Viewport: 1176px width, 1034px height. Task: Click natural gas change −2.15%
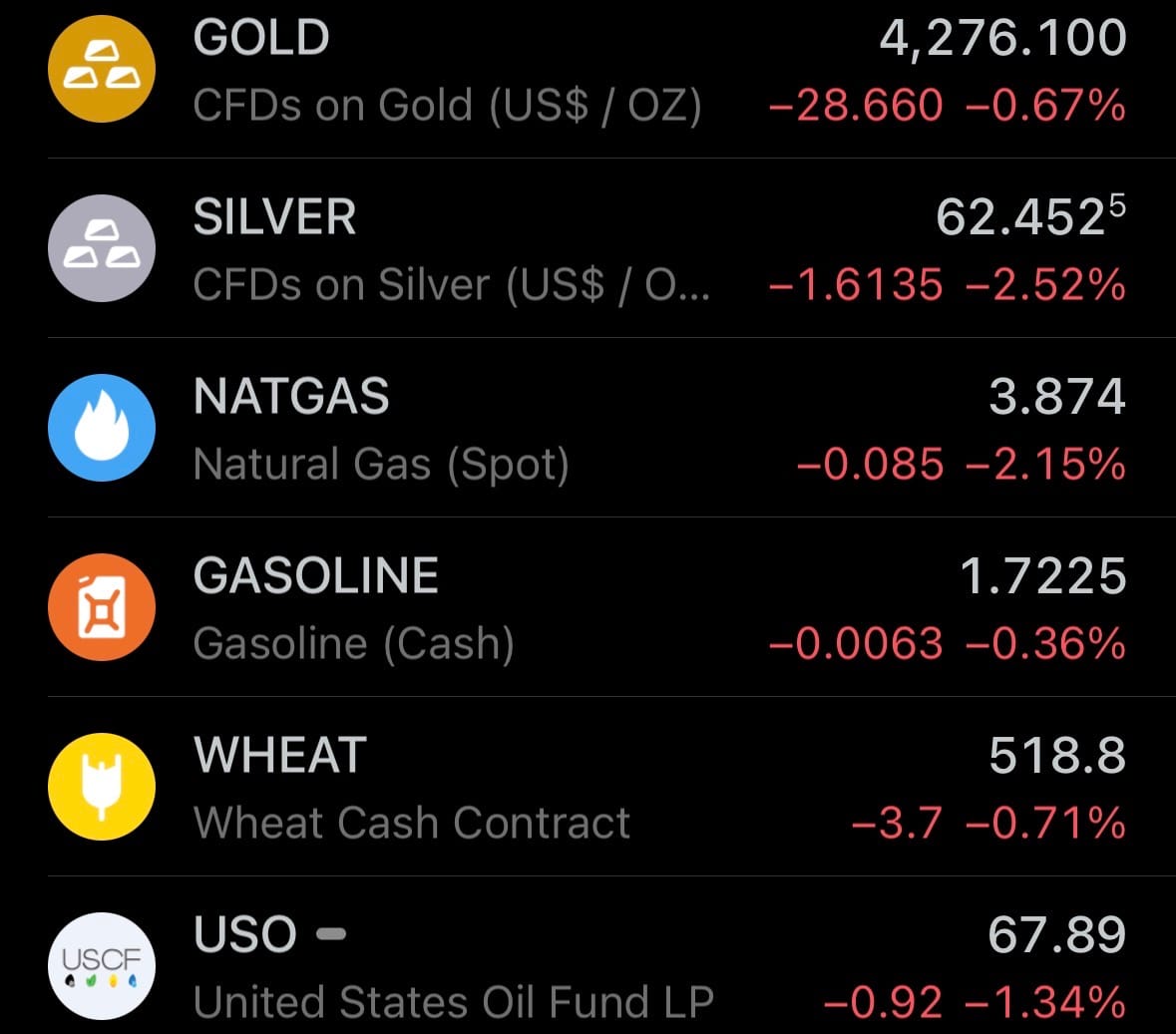click(x=1045, y=465)
